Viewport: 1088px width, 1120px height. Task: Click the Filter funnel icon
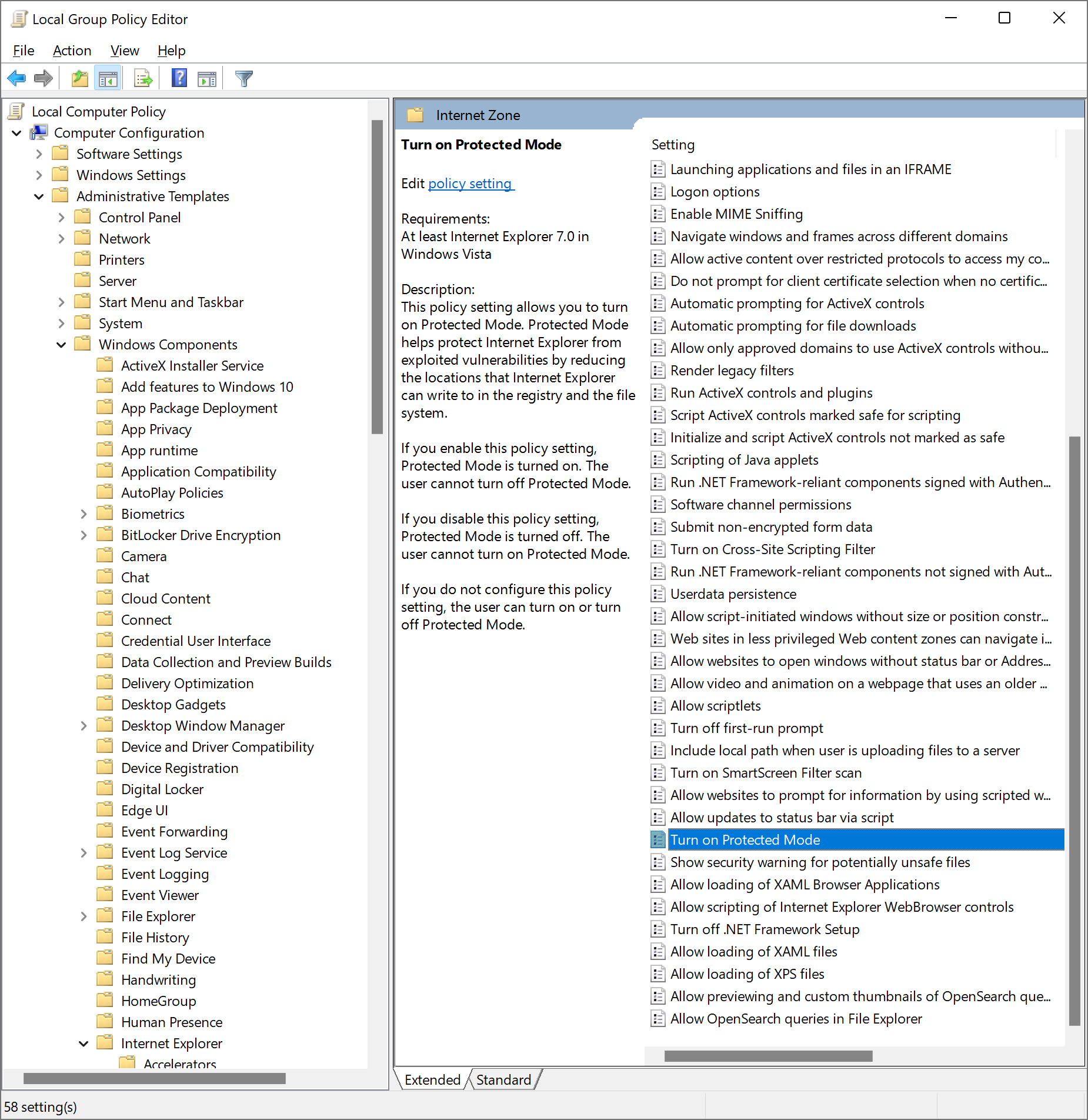click(x=243, y=78)
